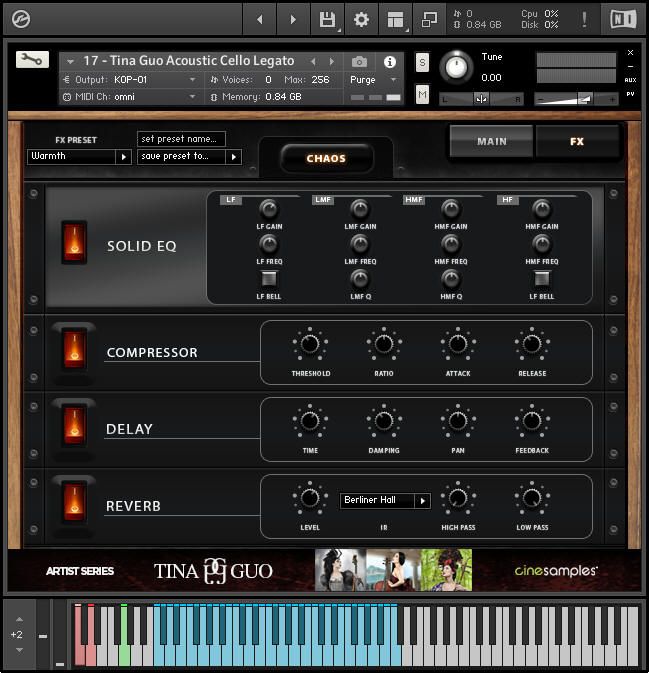This screenshot has height=673, width=649.
Task: Switch the Reverb power toggle
Action: click(74, 501)
